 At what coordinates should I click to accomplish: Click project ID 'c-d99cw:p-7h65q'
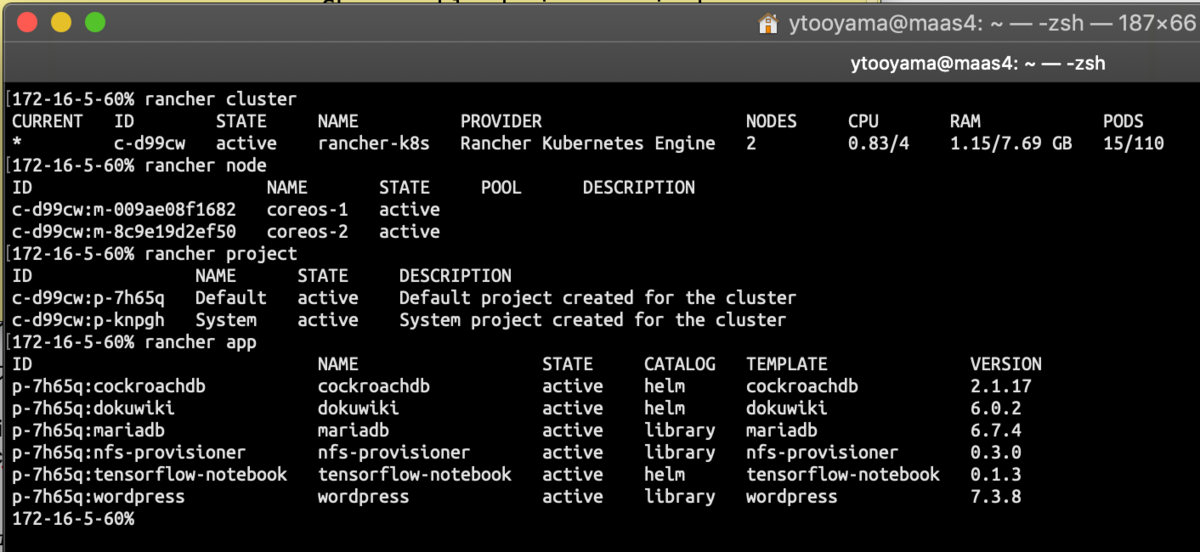(89, 297)
